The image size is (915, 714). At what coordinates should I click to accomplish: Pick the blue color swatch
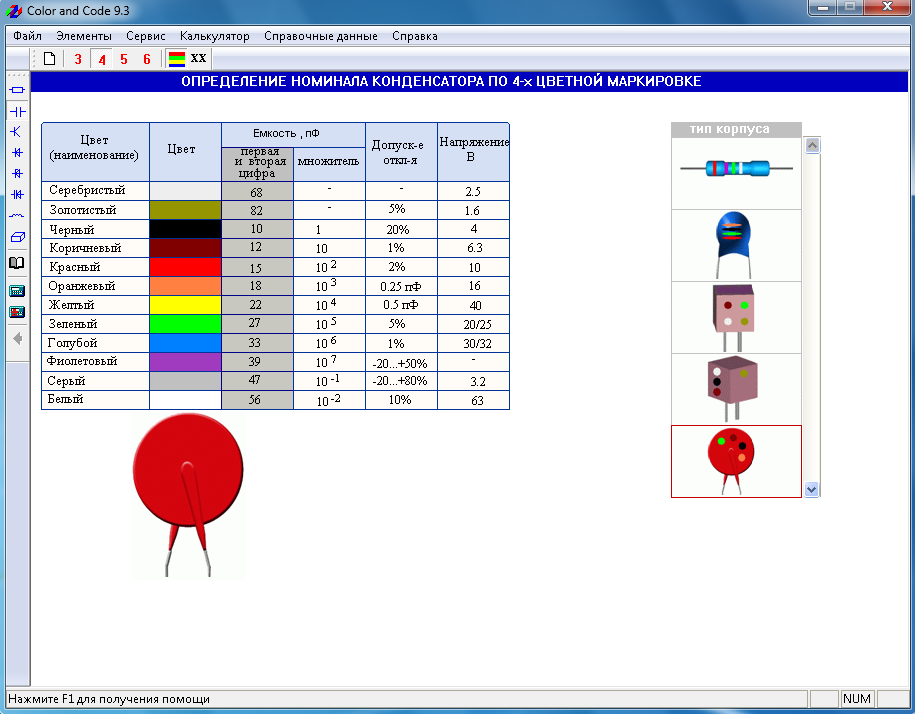(185, 342)
